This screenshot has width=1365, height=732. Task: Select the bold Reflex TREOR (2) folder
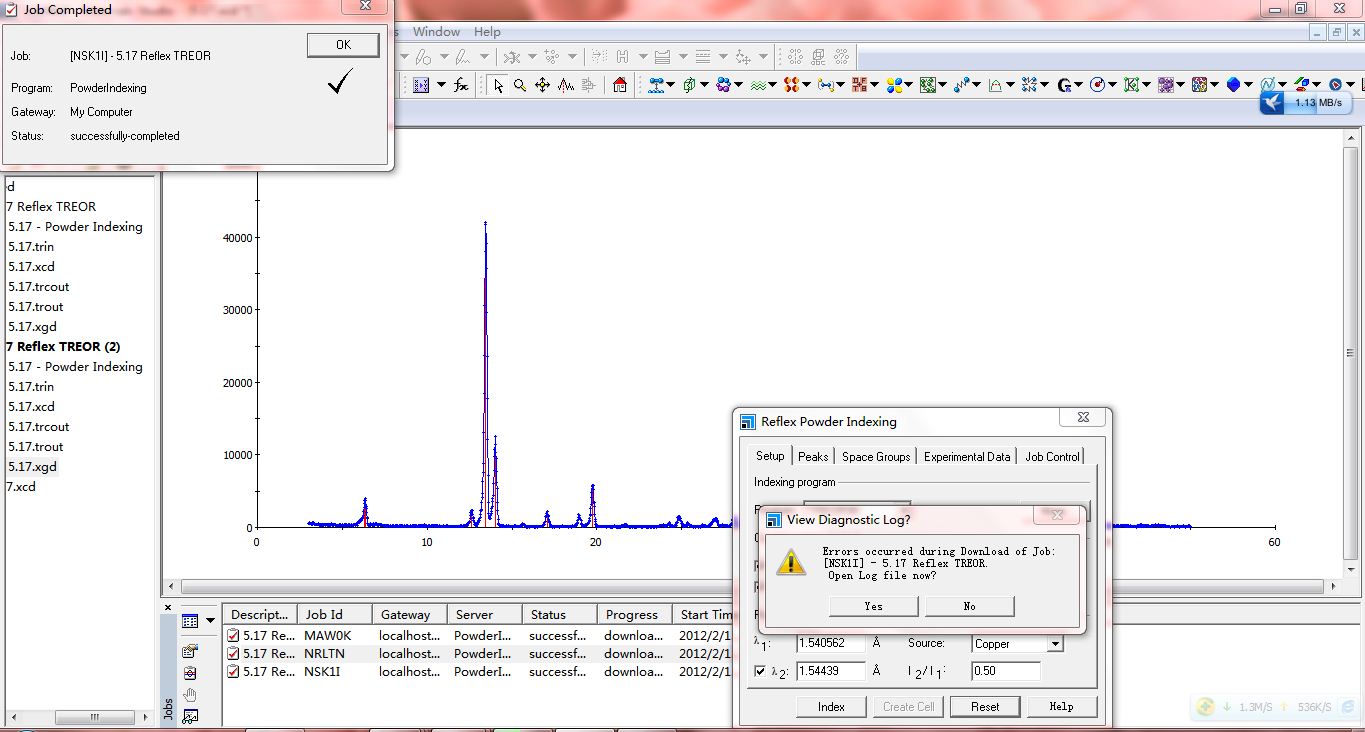(x=63, y=347)
